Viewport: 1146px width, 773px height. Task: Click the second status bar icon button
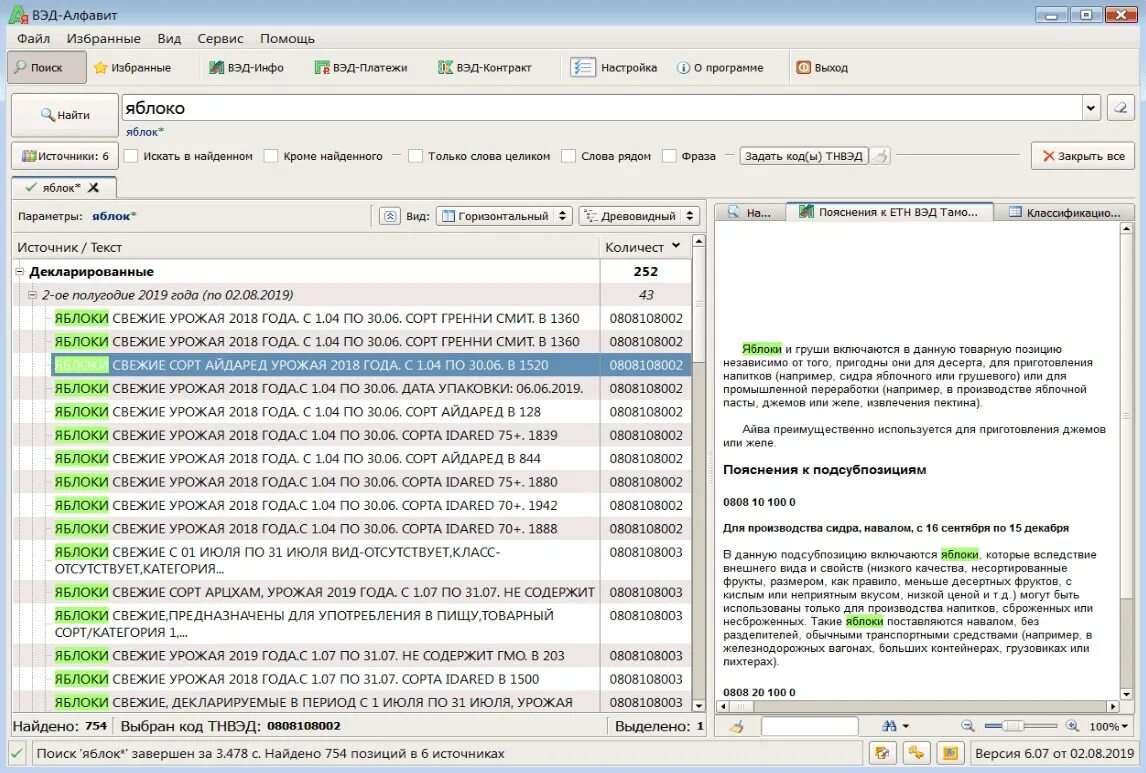(916, 753)
